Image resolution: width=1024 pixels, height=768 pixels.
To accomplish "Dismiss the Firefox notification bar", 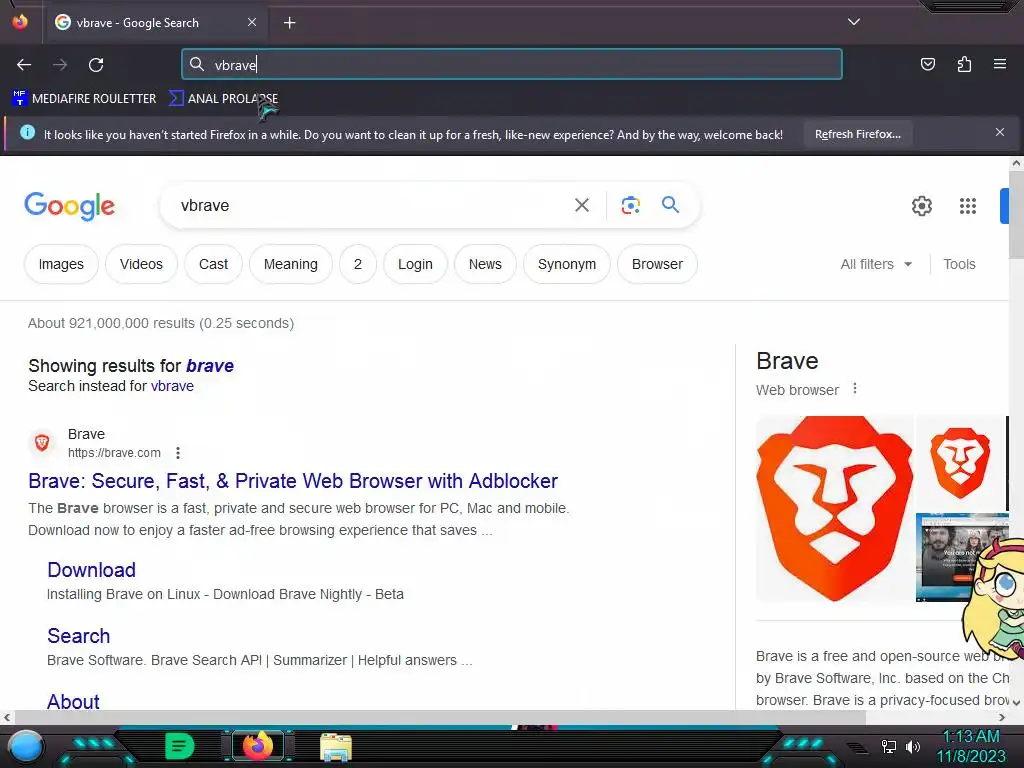I will click(1000, 133).
